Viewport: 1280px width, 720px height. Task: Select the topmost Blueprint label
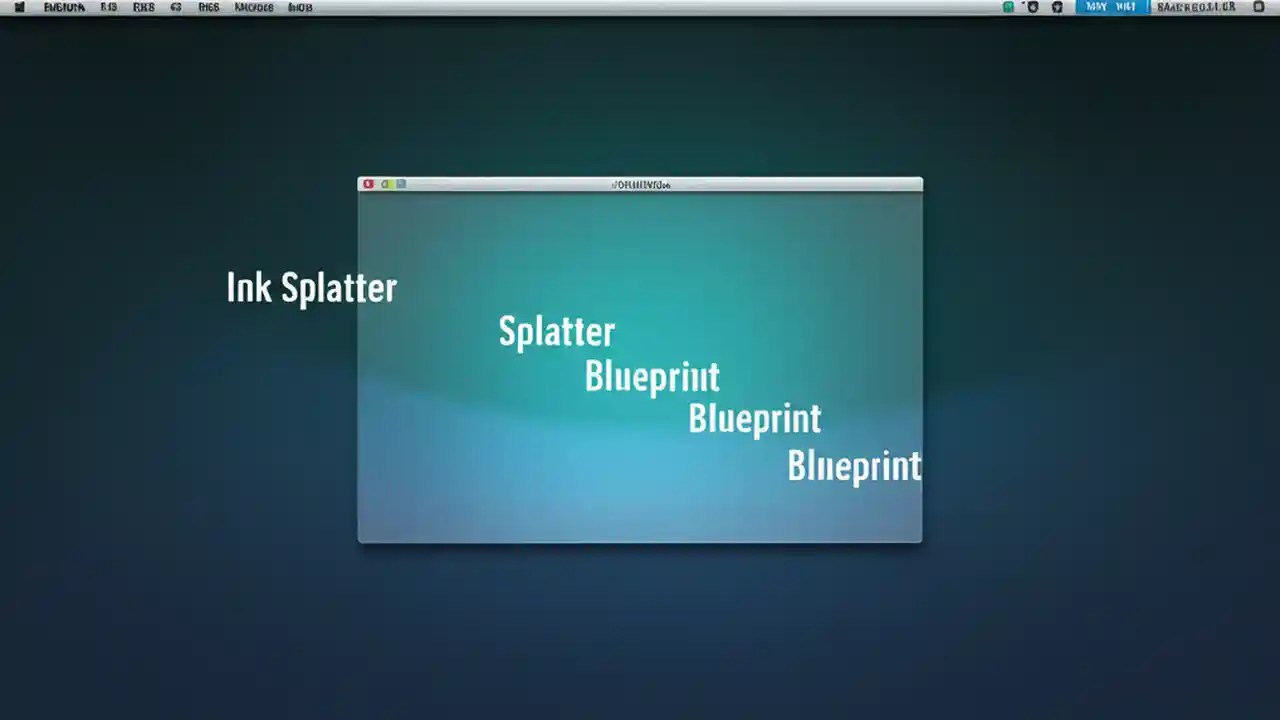(652, 376)
